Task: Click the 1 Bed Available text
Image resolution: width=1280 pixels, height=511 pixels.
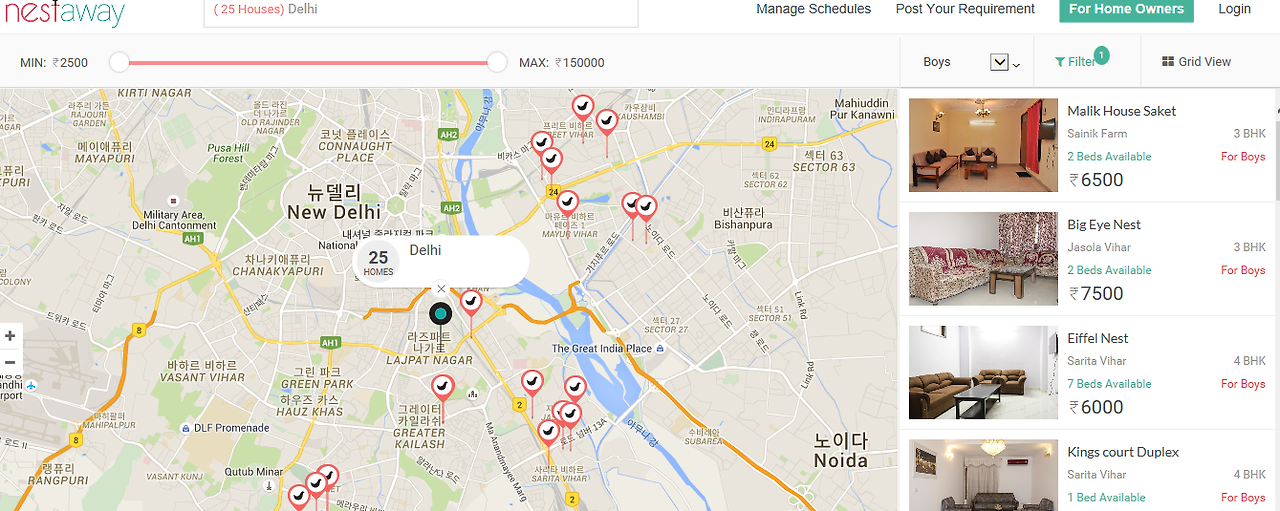Action: 1106,498
